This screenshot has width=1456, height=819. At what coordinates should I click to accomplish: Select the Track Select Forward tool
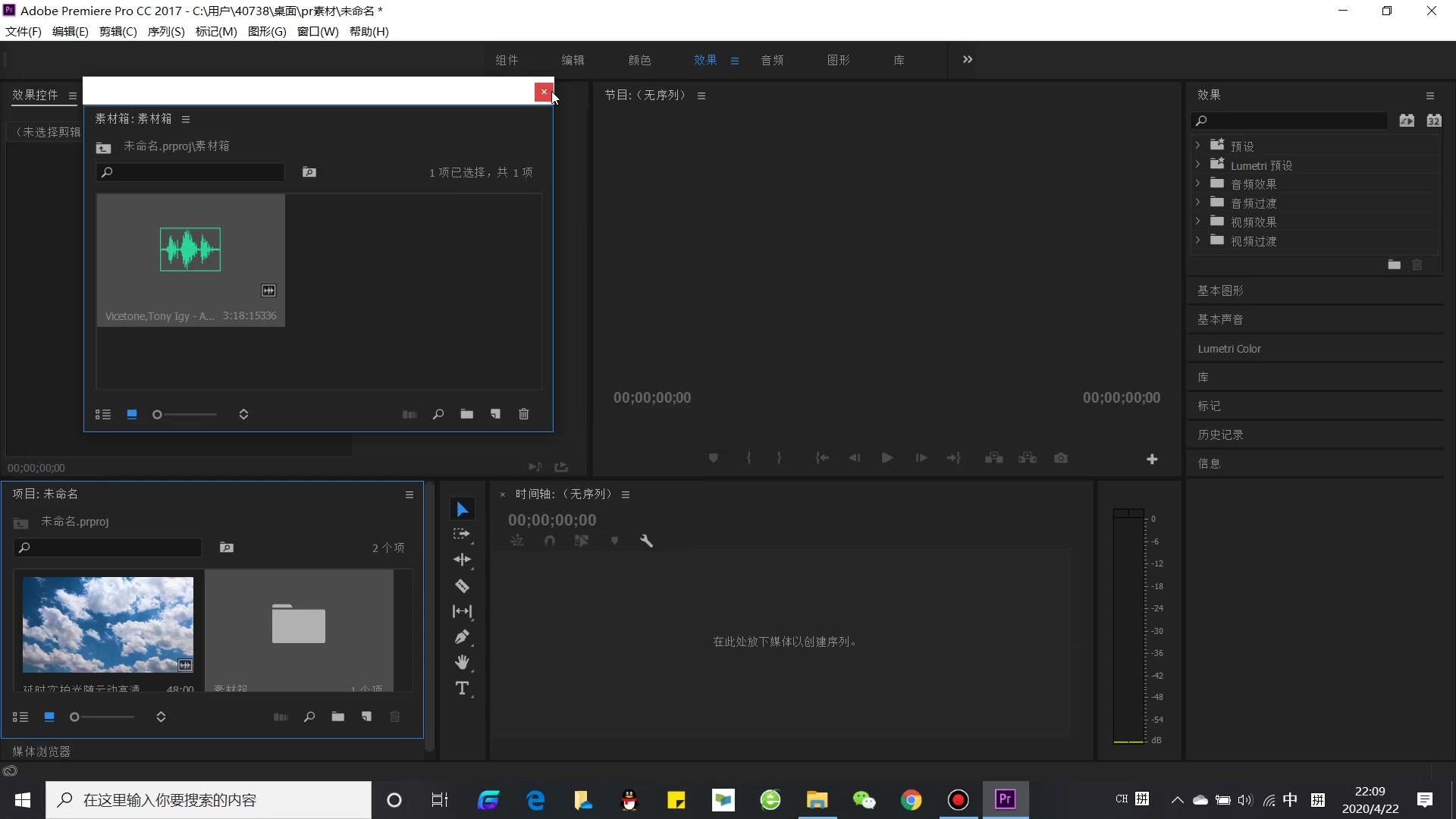461,534
